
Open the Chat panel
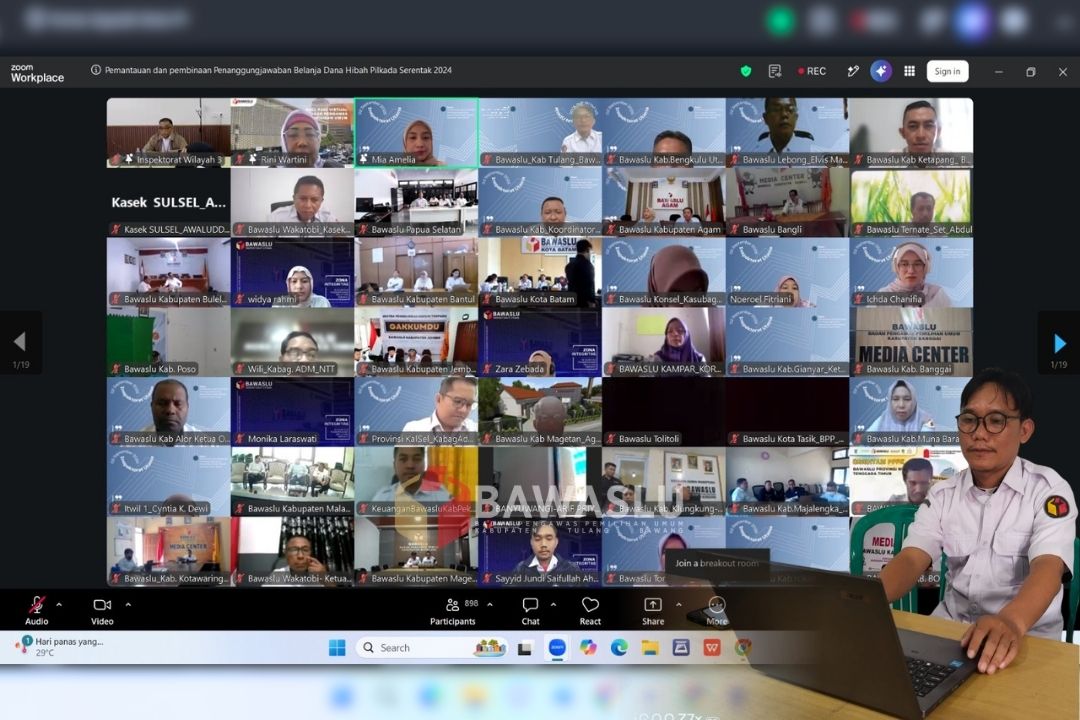click(x=530, y=610)
